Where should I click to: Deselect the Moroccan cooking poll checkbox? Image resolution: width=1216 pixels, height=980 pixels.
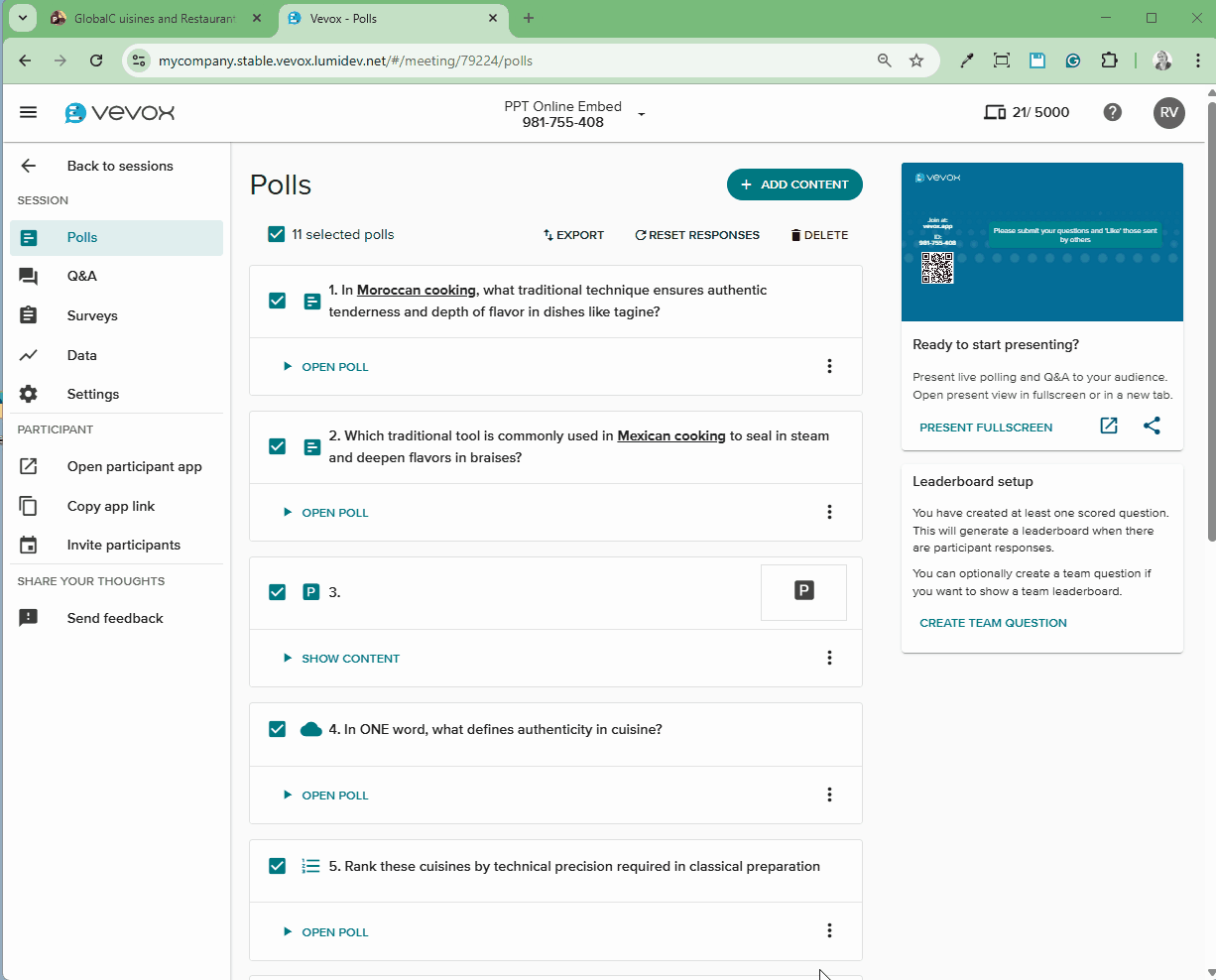click(277, 301)
